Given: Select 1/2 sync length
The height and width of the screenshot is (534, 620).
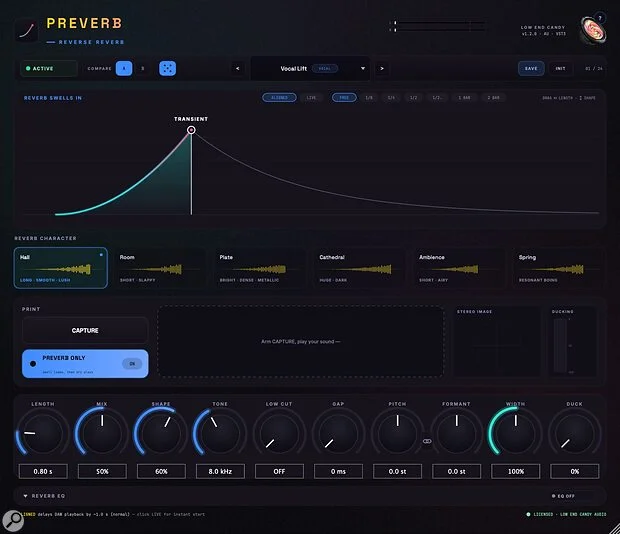Looking at the screenshot, I should 414,98.
